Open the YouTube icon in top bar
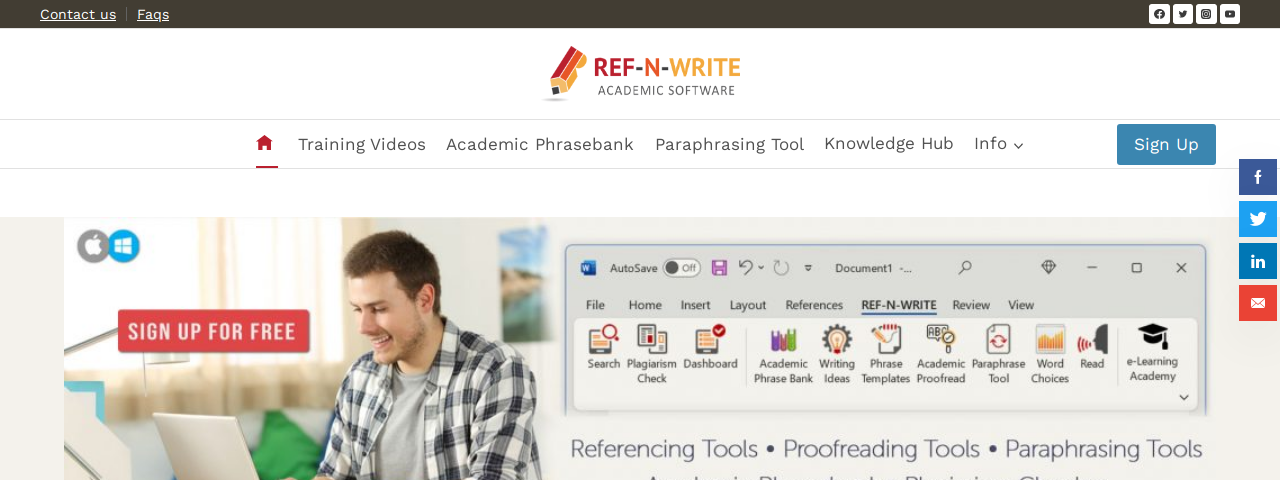This screenshot has height=480, width=1280. 1230,14
